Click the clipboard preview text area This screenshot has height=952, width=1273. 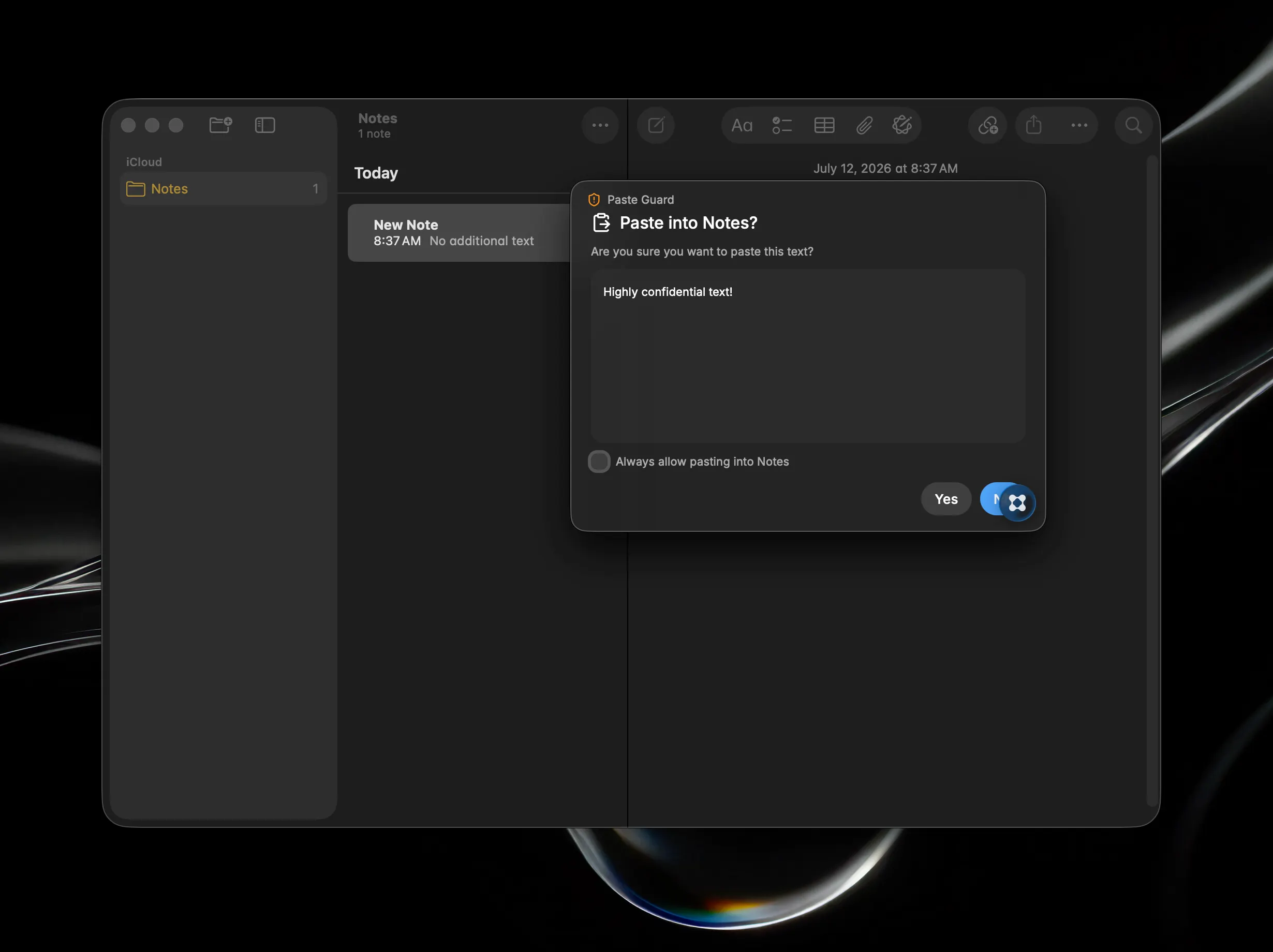click(x=807, y=356)
